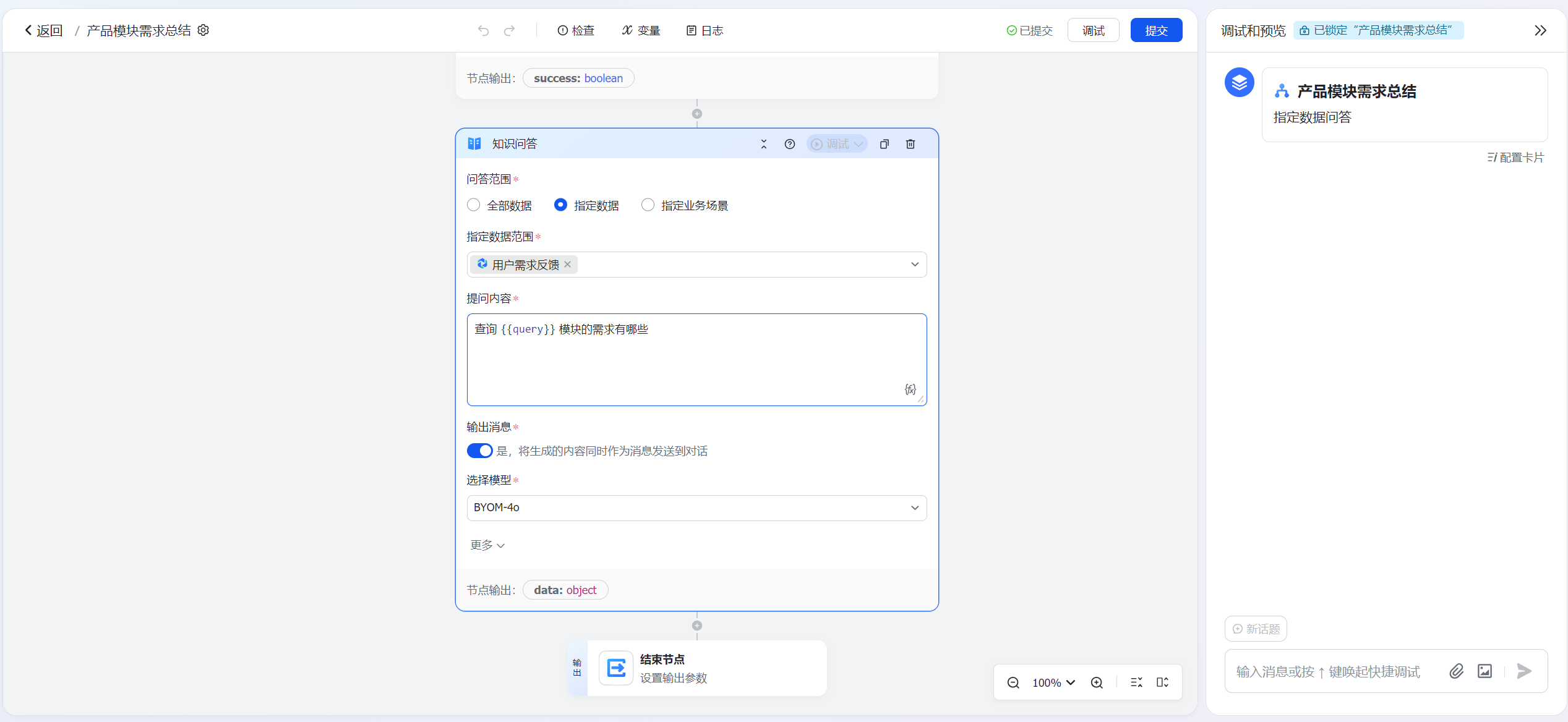Select the 全部数据 radio option
The height and width of the screenshot is (722, 1568).
pos(474,205)
